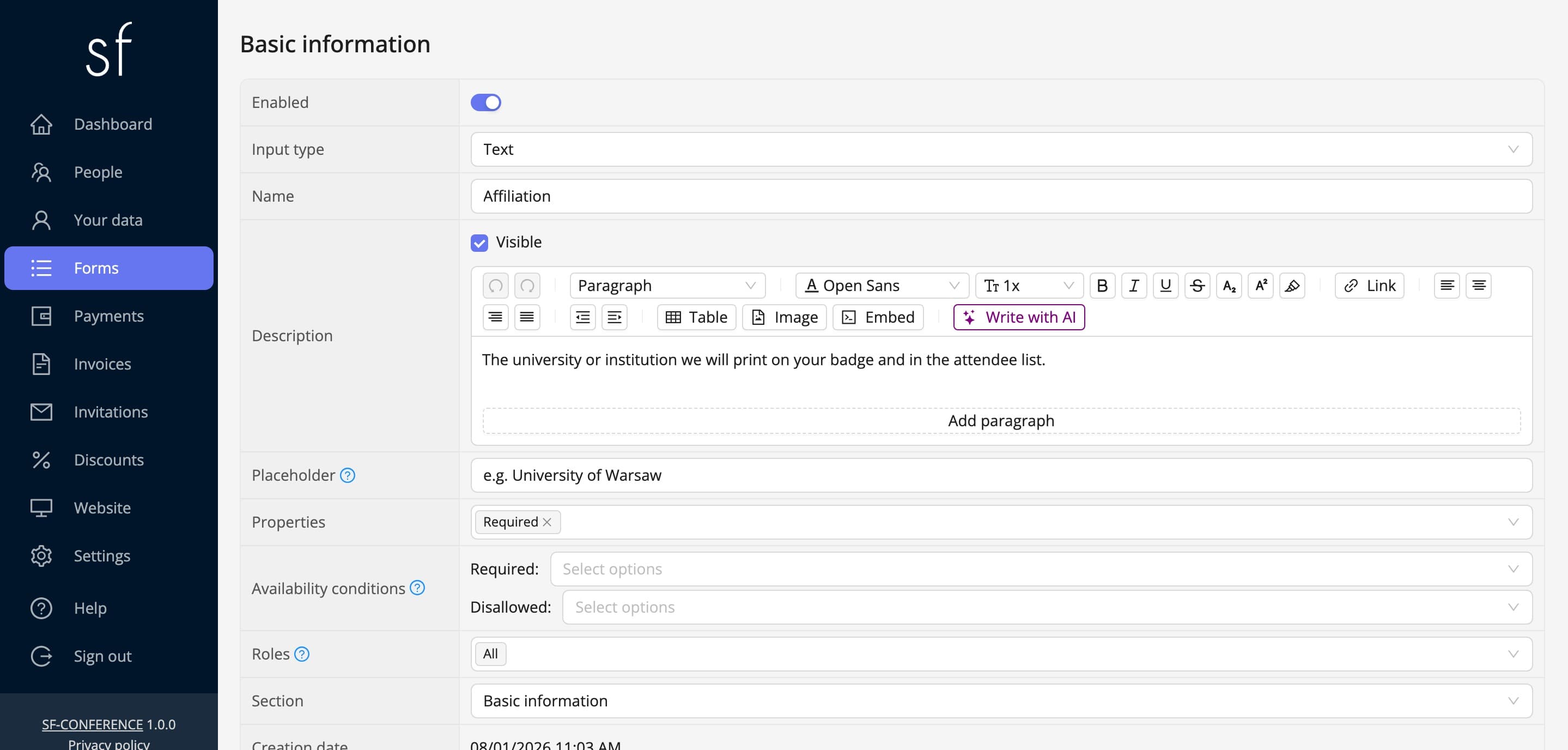Open Payments page
The width and height of the screenshot is (1568, 750).
coord(109,316)
